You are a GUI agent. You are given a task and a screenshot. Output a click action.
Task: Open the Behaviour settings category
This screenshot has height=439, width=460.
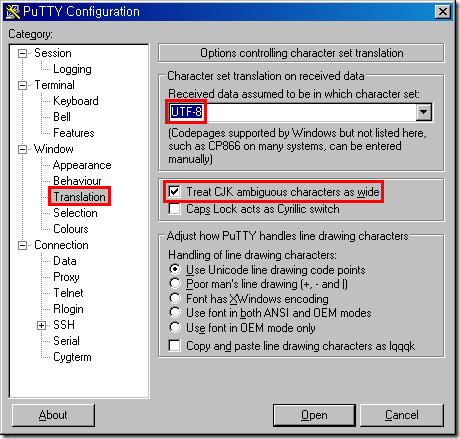click(x=77, y=181)
